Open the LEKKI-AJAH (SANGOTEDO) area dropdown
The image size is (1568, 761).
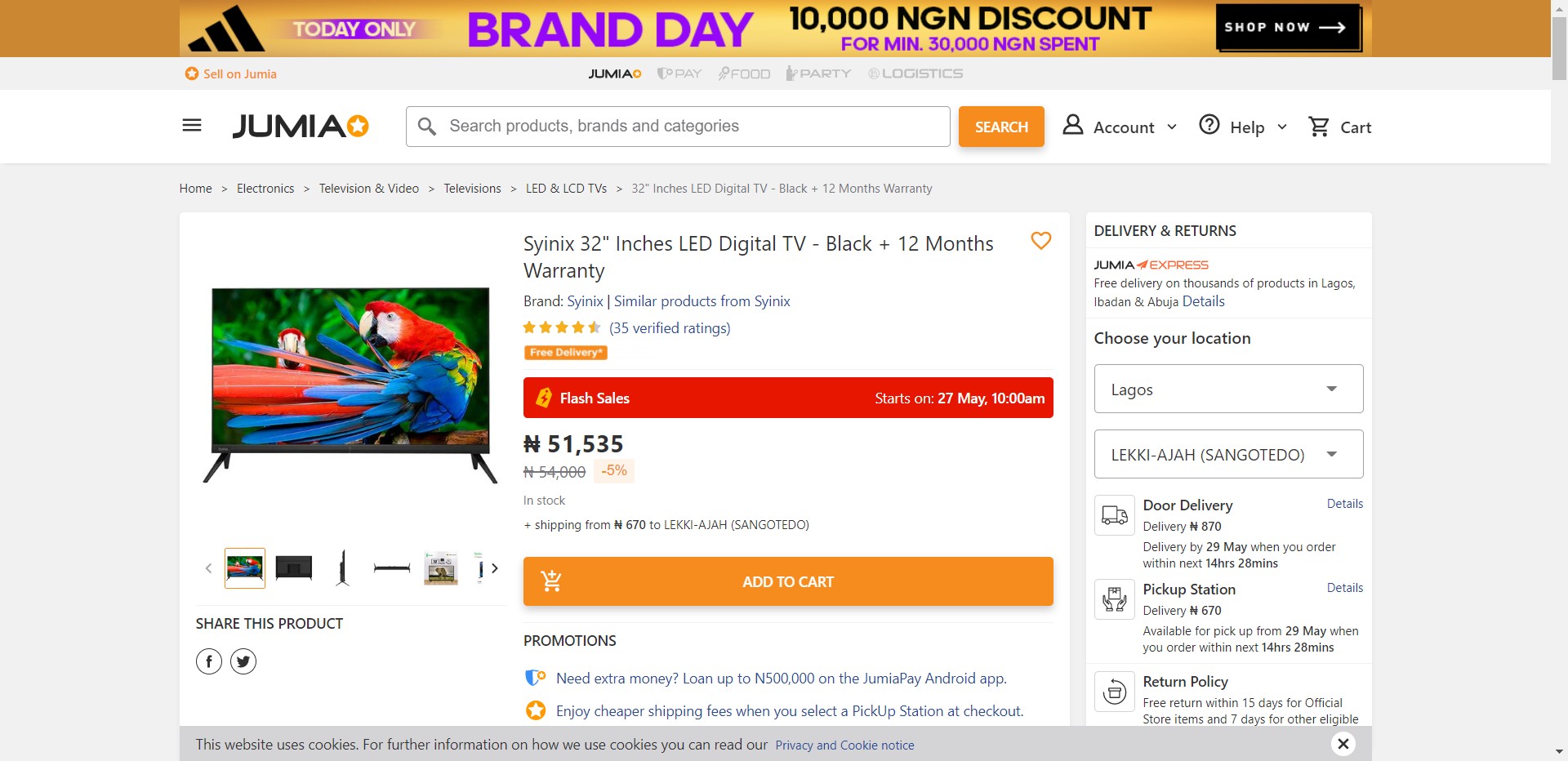click(x=1228, y=454)
